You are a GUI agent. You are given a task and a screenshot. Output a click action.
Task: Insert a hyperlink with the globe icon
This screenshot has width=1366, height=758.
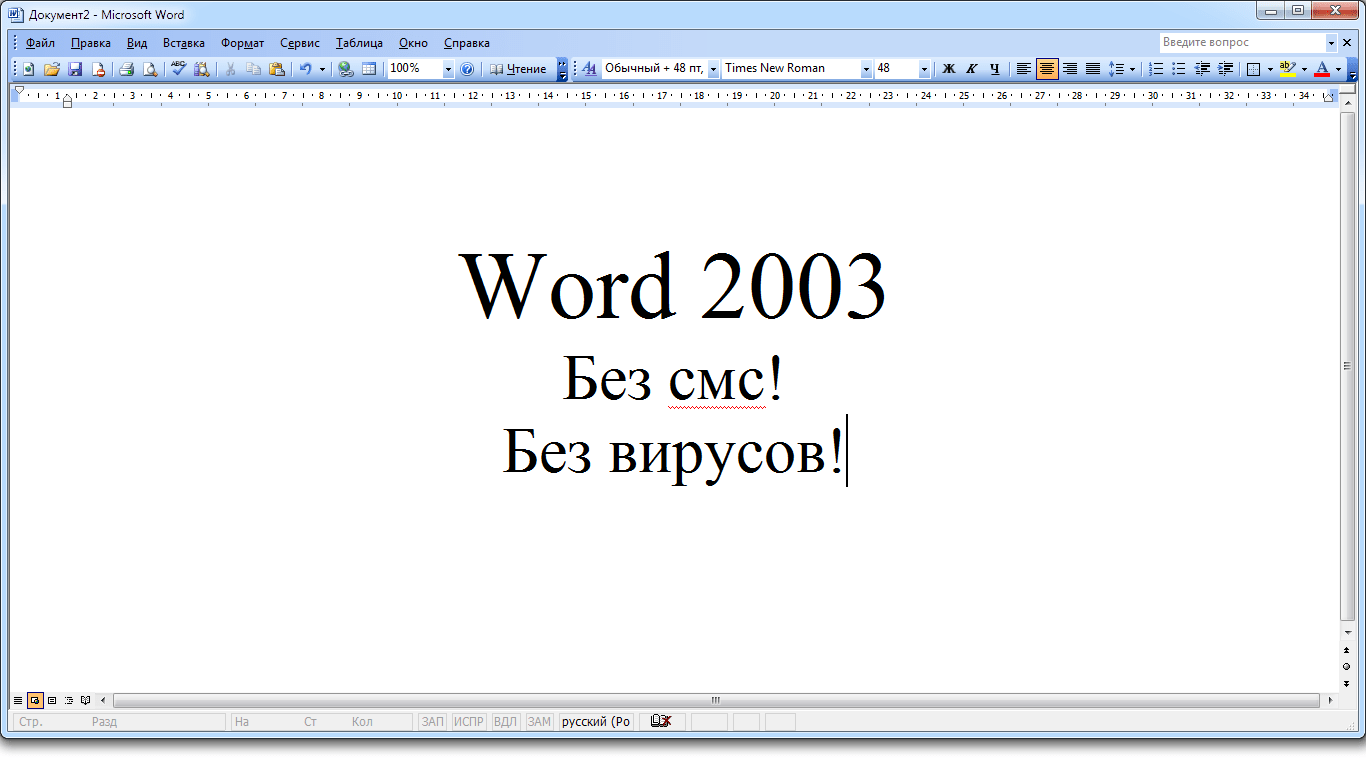(x=346, y=69)
